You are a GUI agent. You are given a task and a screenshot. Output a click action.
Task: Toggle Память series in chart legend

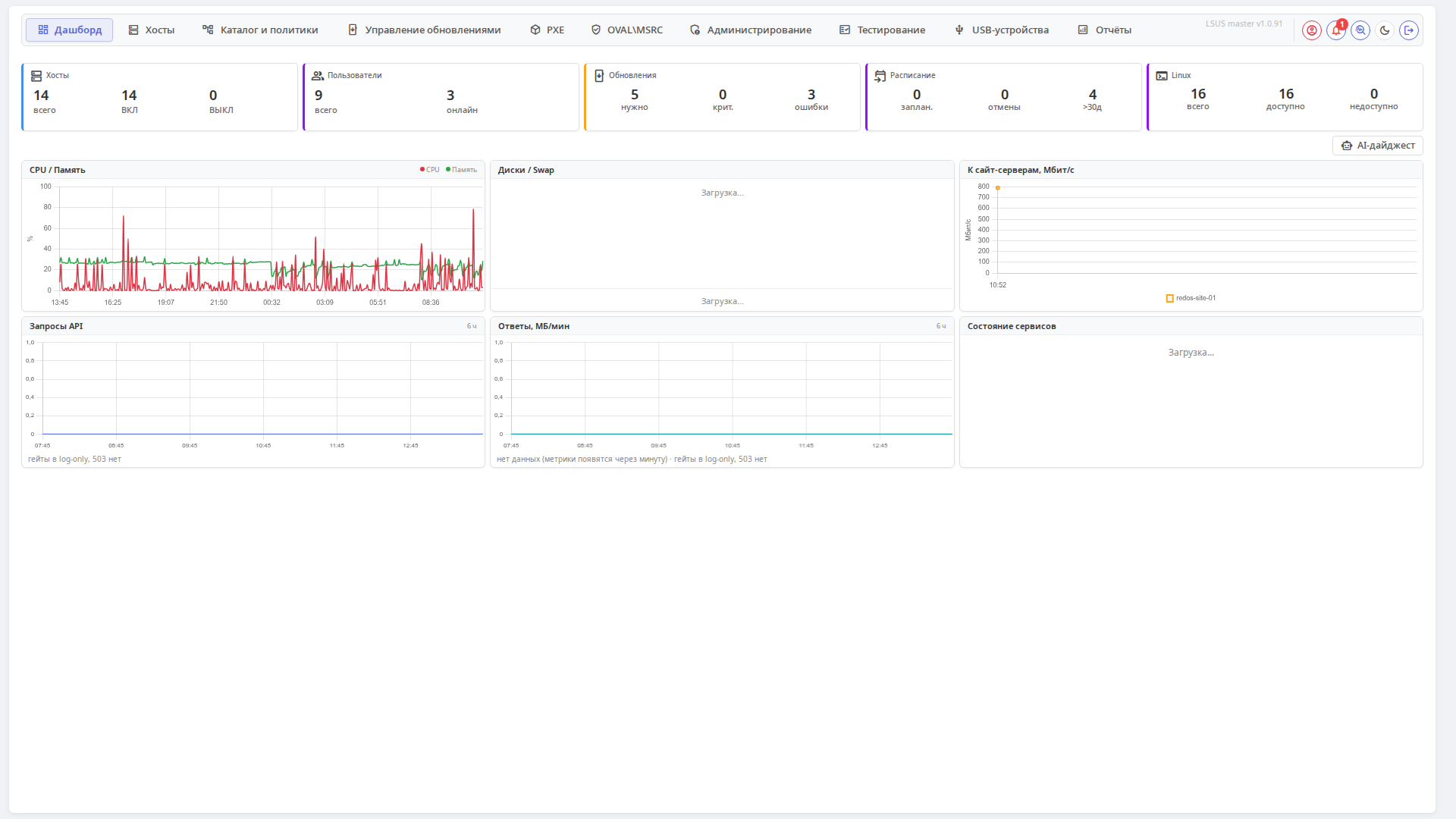click(x=462, y=170)
